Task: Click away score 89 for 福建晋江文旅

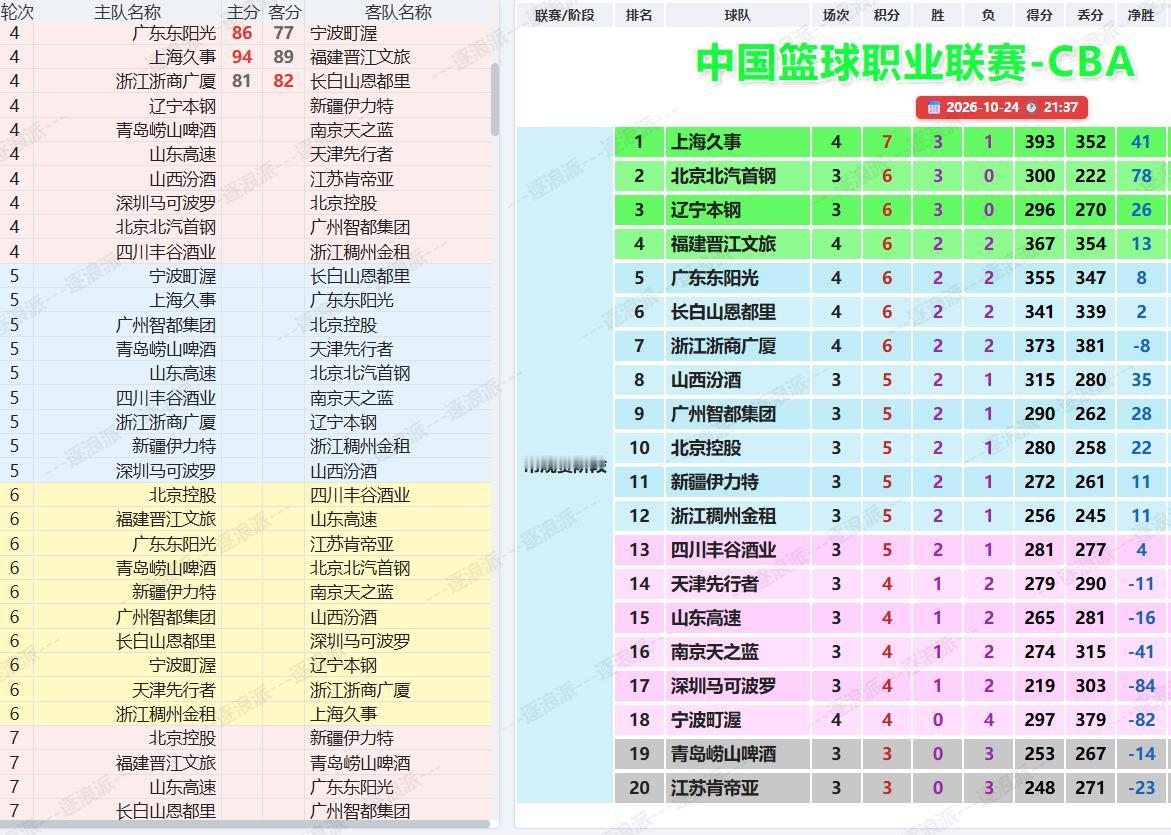Action: coord(284,57)
